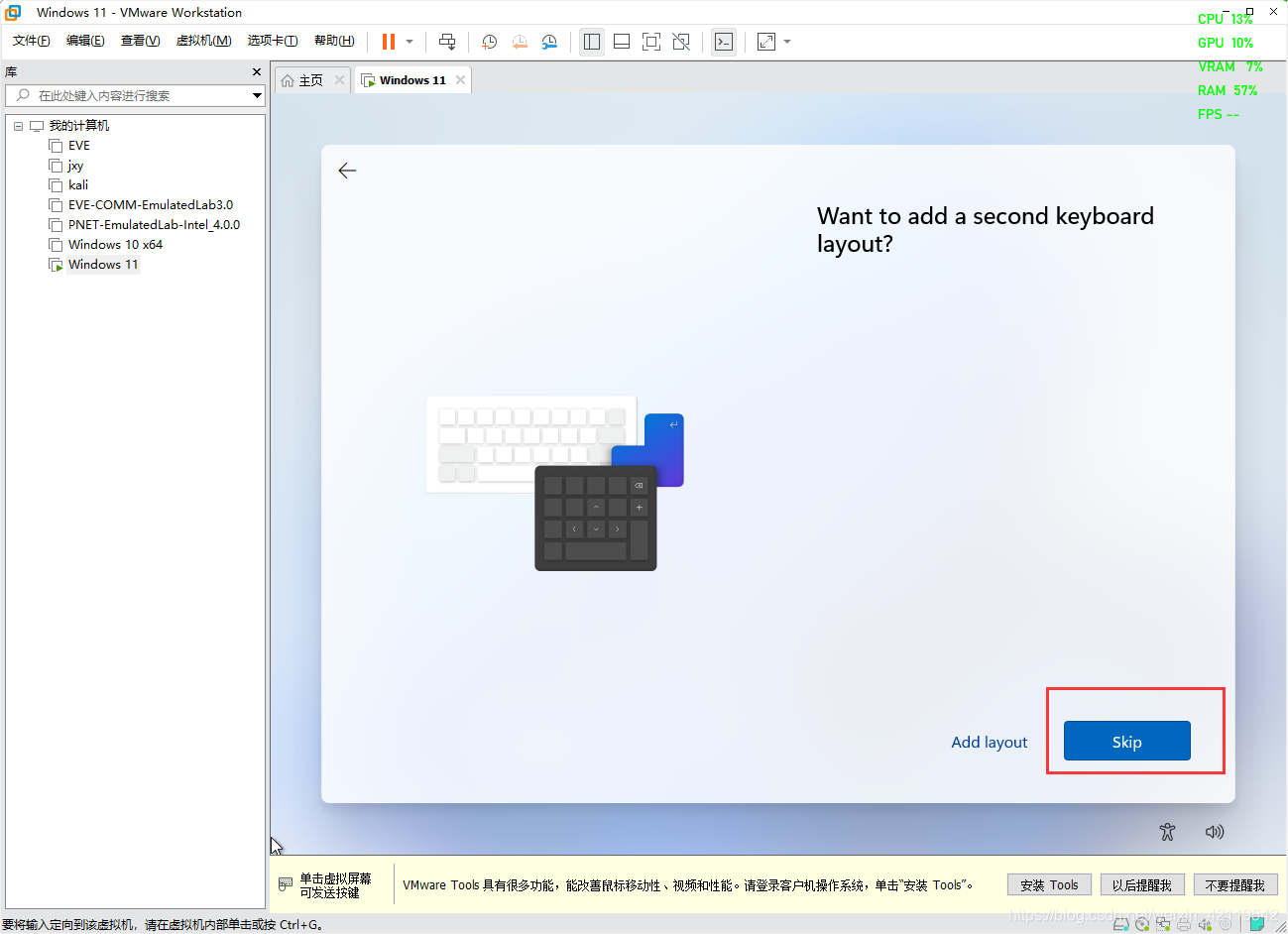Click the Skip button
This screenshot has height=934, width=1288.
click(x=1126, y=741)
